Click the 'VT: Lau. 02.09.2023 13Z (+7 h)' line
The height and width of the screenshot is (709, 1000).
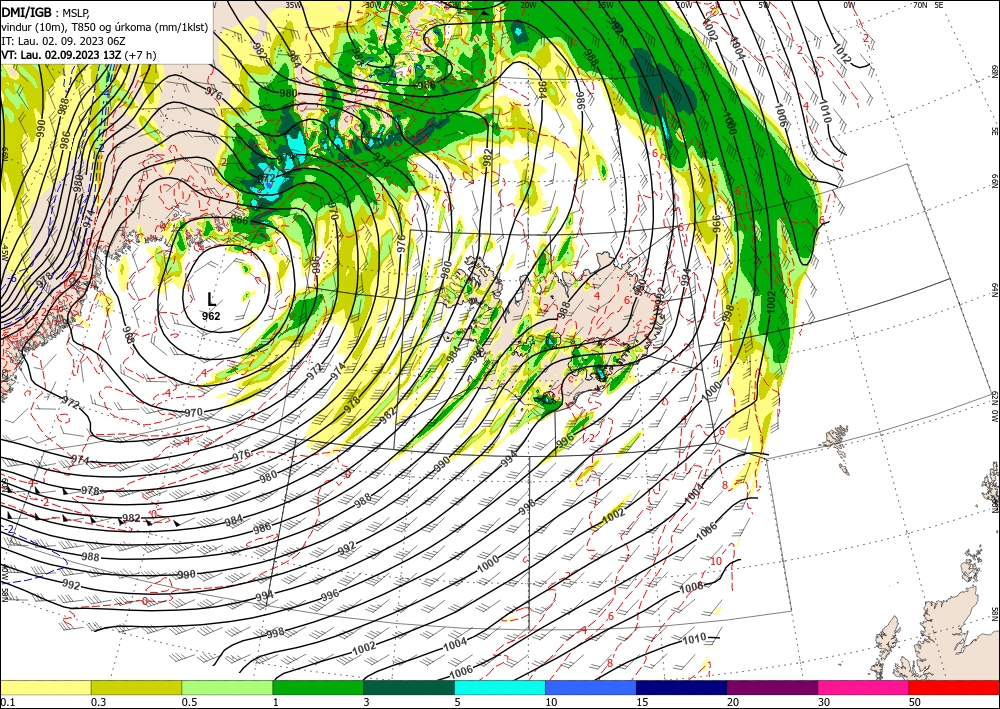point(78,55)
